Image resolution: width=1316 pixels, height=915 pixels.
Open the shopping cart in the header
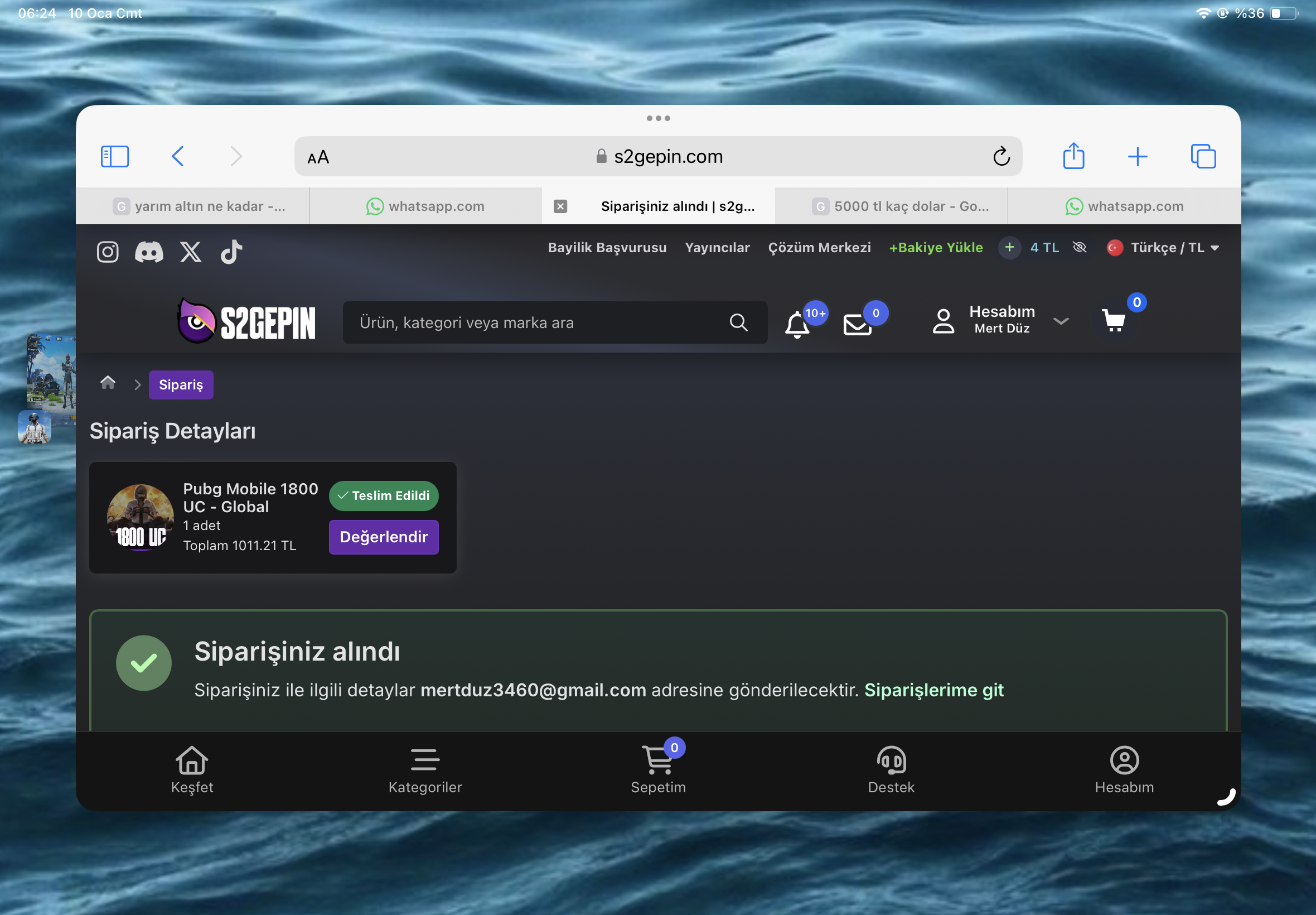tap(1114, 320)
